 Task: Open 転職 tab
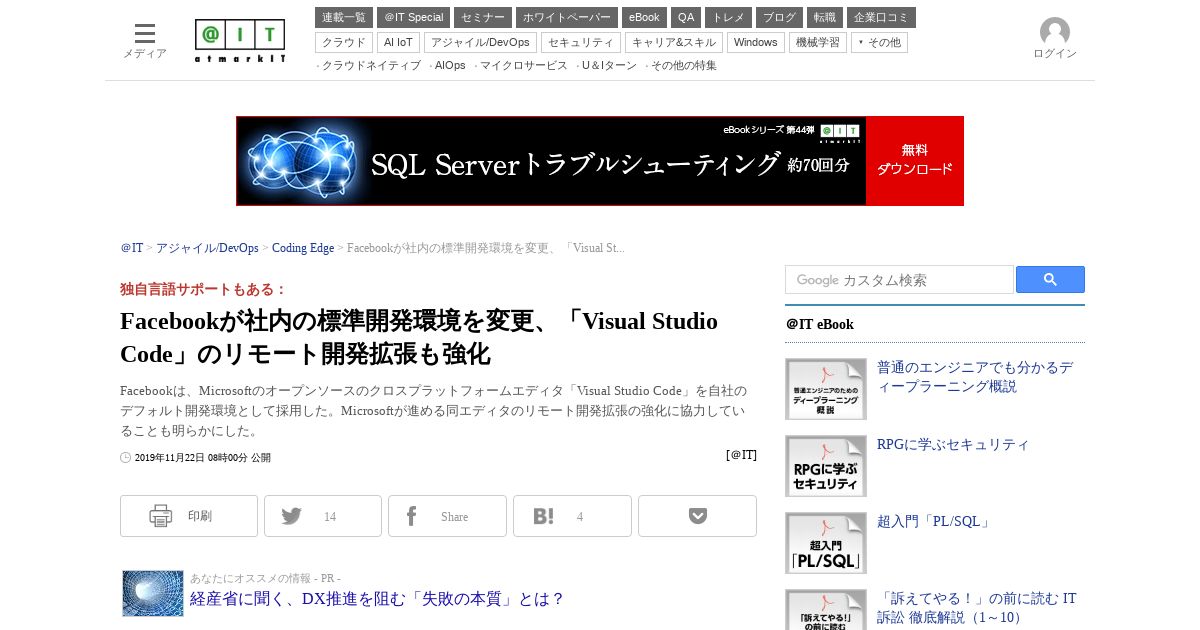pos(825,17)
